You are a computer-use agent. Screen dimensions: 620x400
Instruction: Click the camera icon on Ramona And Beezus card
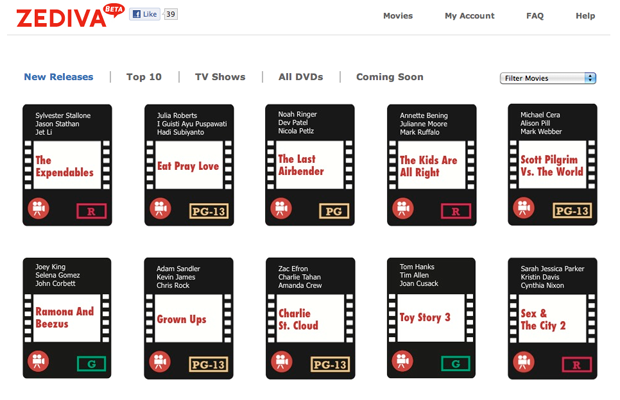38,361
